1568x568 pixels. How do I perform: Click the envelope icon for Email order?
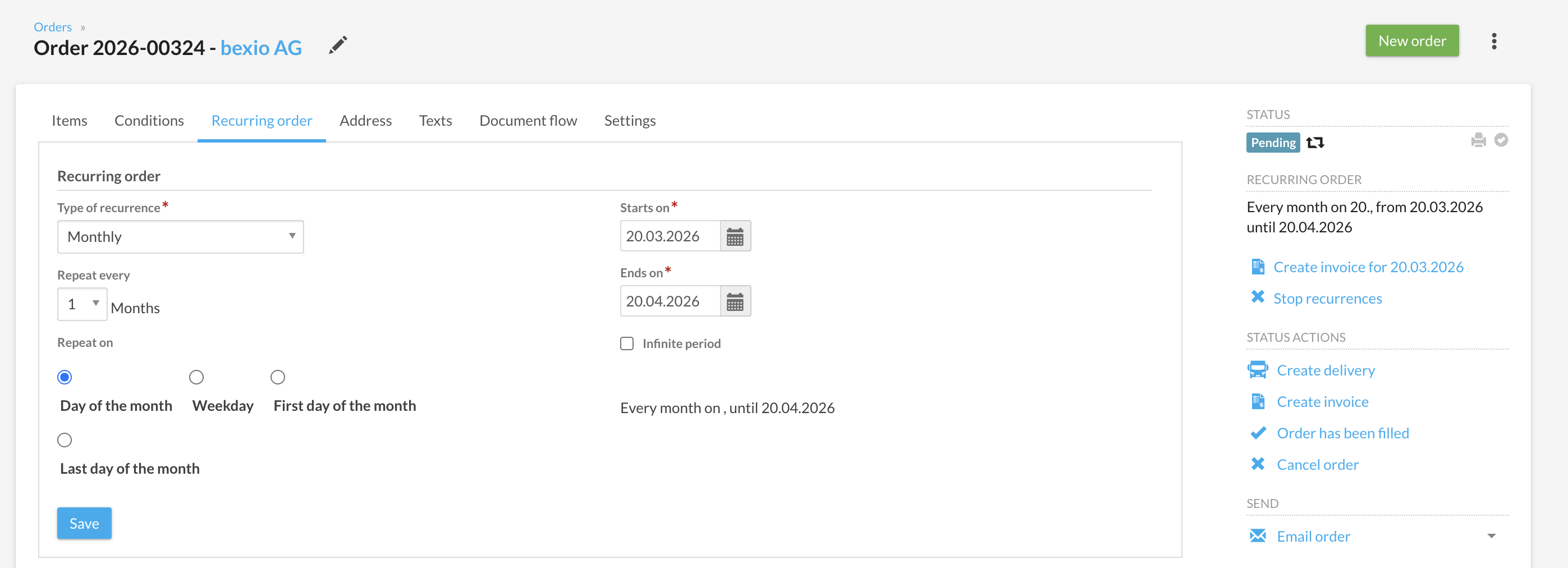pyautogui.click(x=1258, y=536)
